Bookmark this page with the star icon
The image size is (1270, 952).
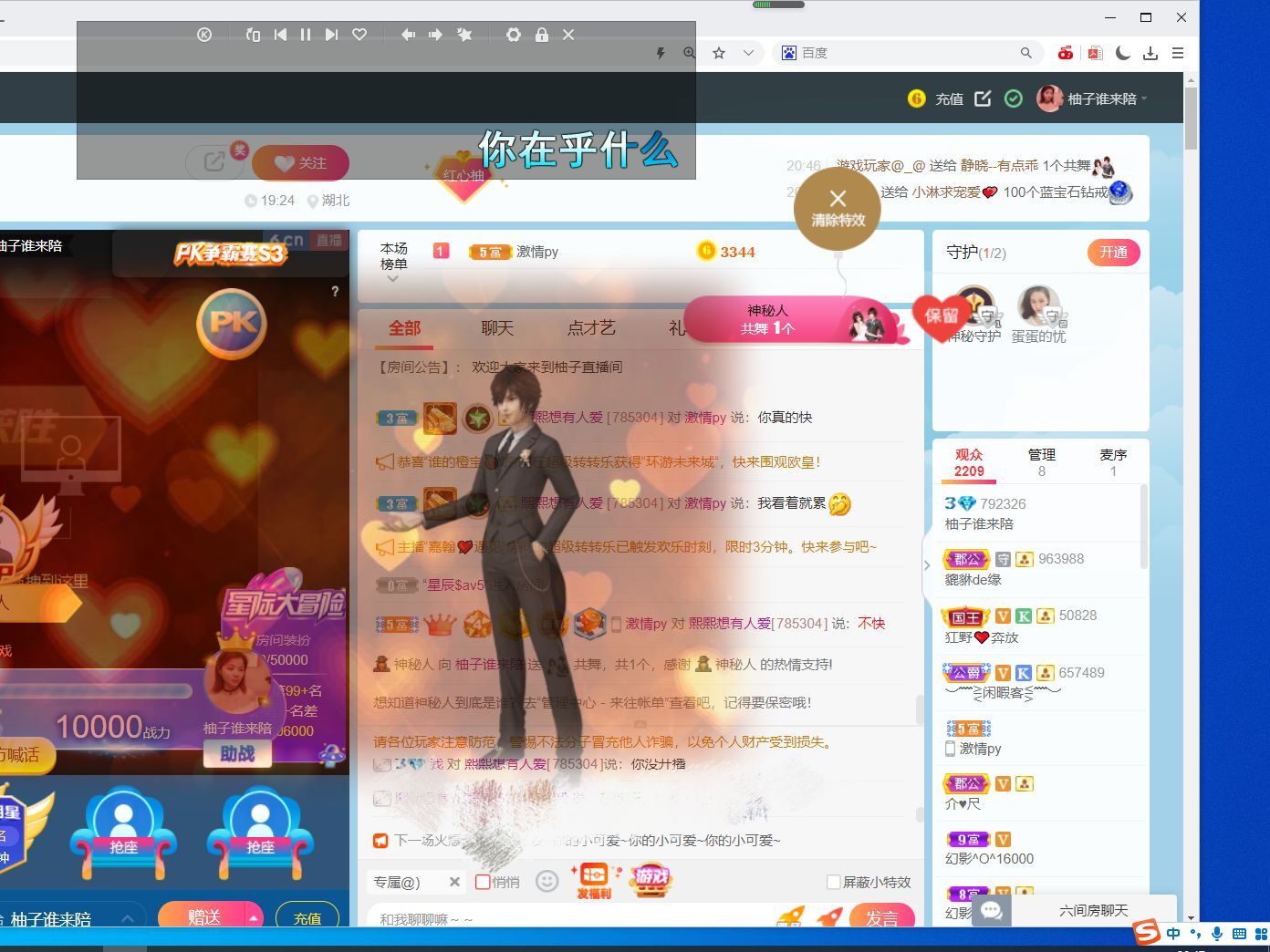(x=719, y=53)
